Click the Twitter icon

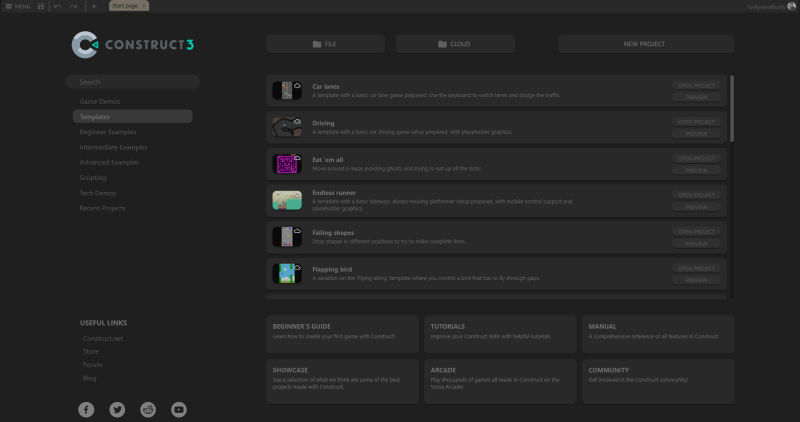coord(117,409)
